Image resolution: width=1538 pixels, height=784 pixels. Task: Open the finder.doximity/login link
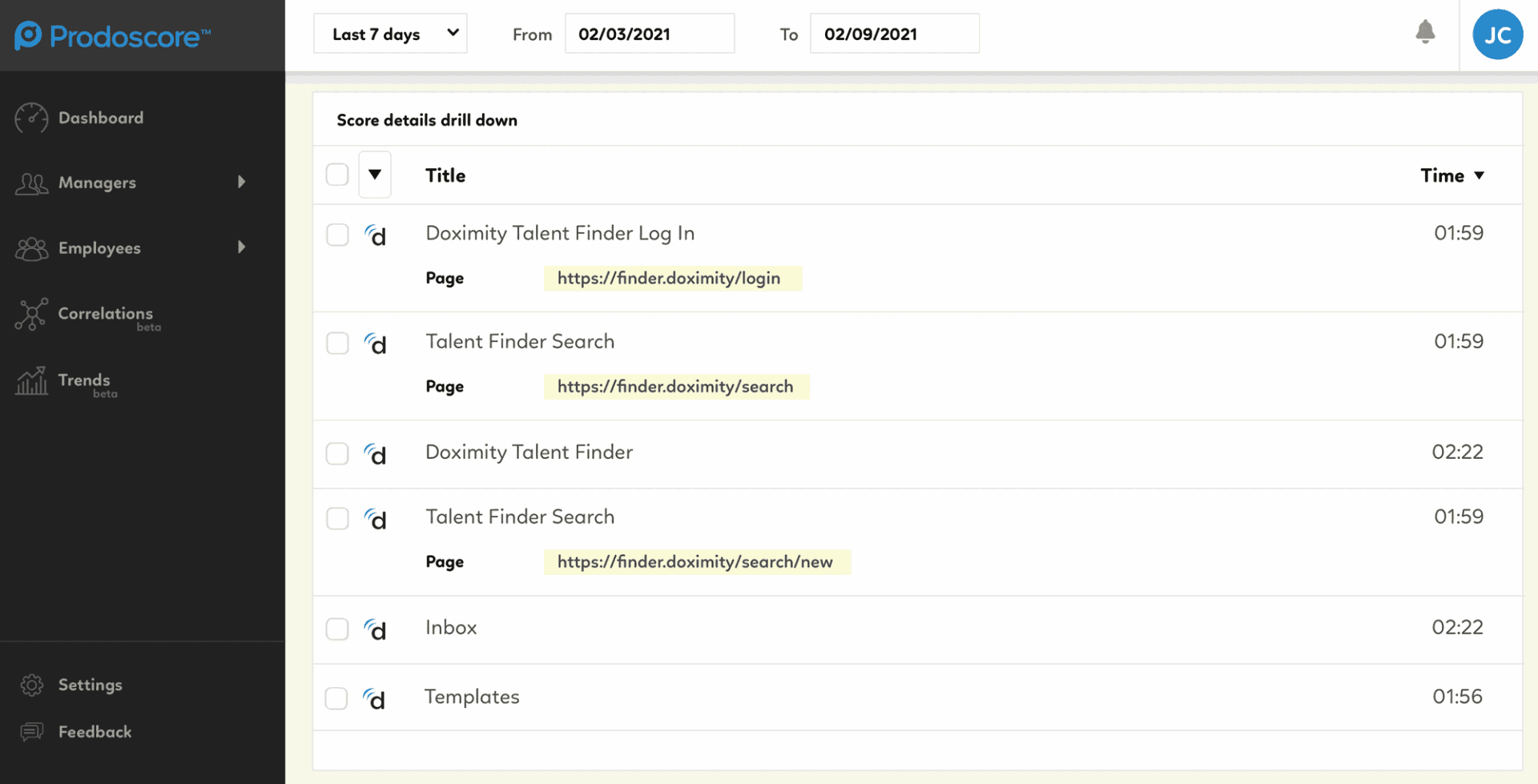669,278
